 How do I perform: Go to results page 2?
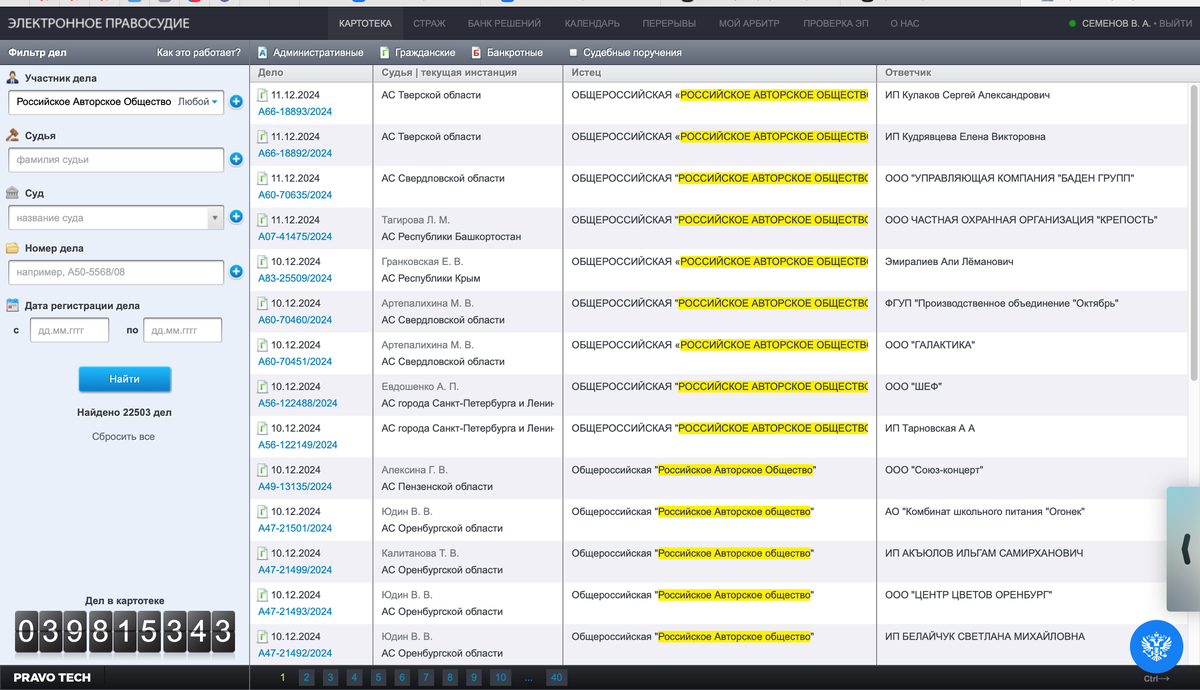pos(307,678)
